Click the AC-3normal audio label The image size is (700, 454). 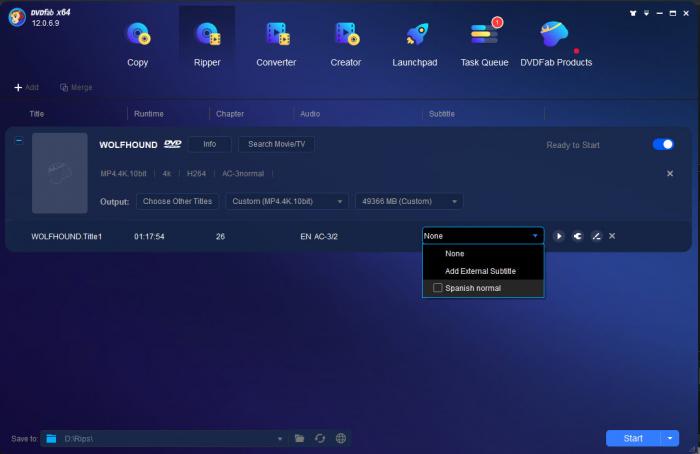coord(243,174)
